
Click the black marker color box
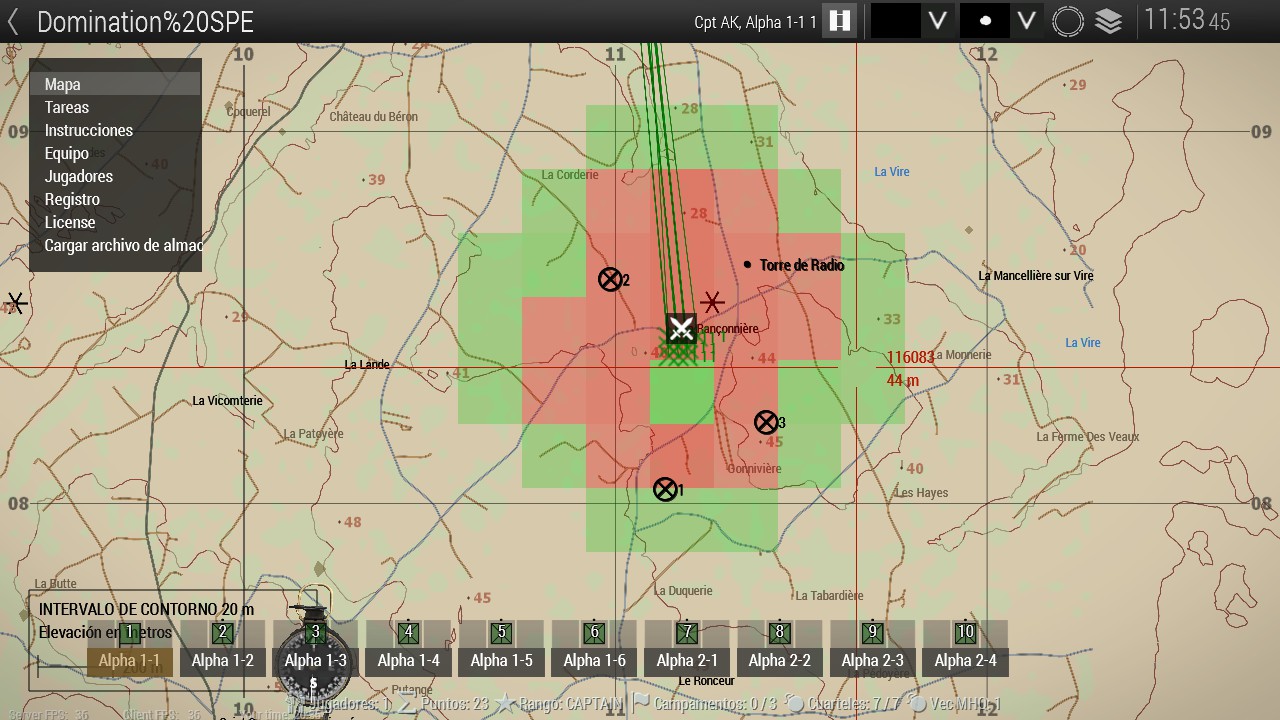click(x=896, y=21)
